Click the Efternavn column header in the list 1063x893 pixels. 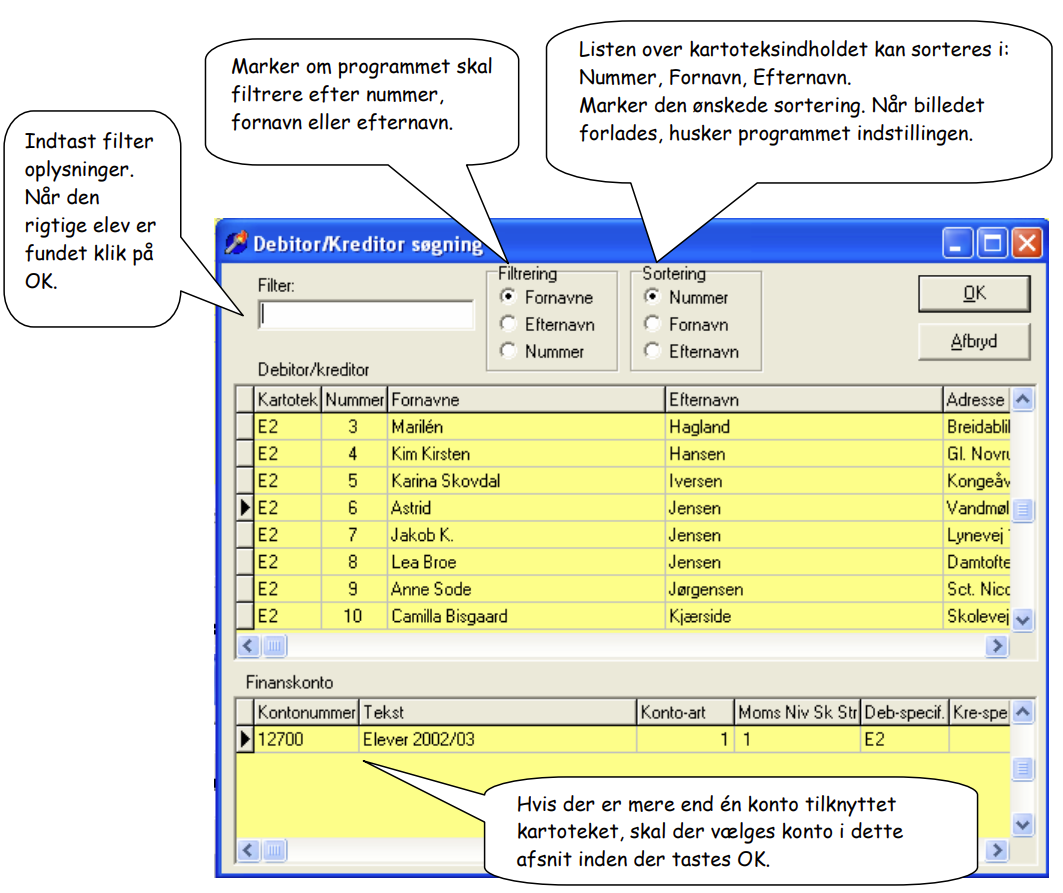pyautogui.click(x=803, y=399)
